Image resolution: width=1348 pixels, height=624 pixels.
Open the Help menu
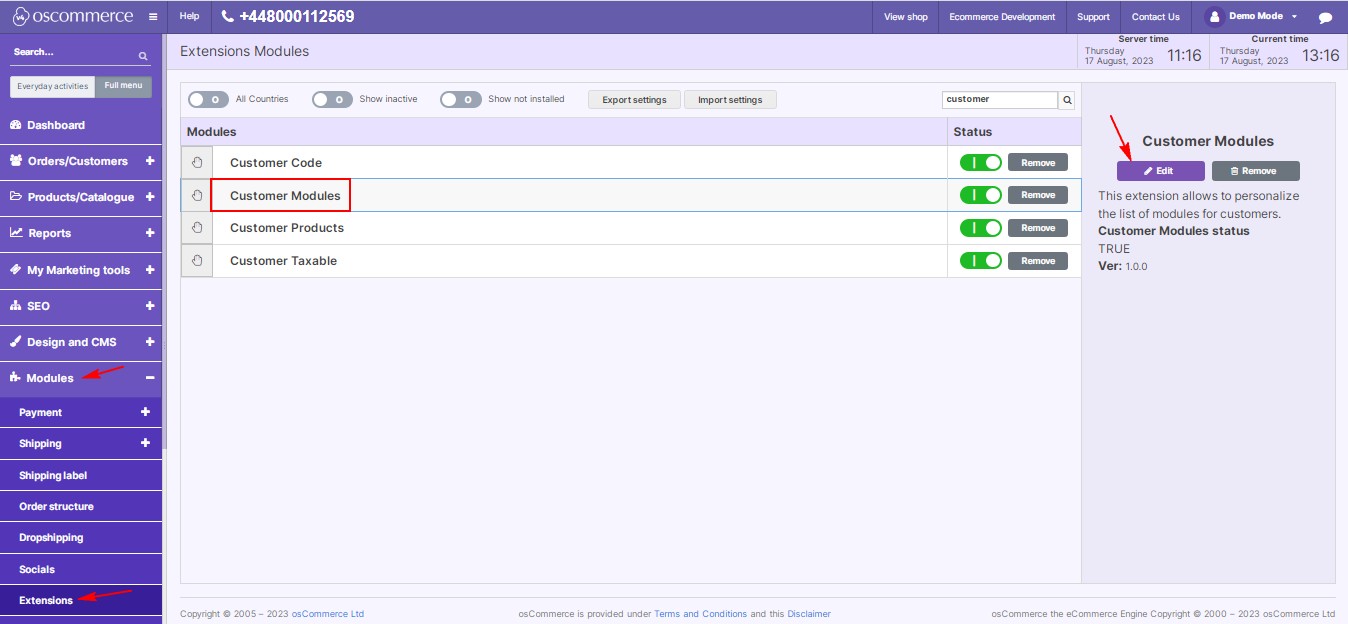(188, 16)
